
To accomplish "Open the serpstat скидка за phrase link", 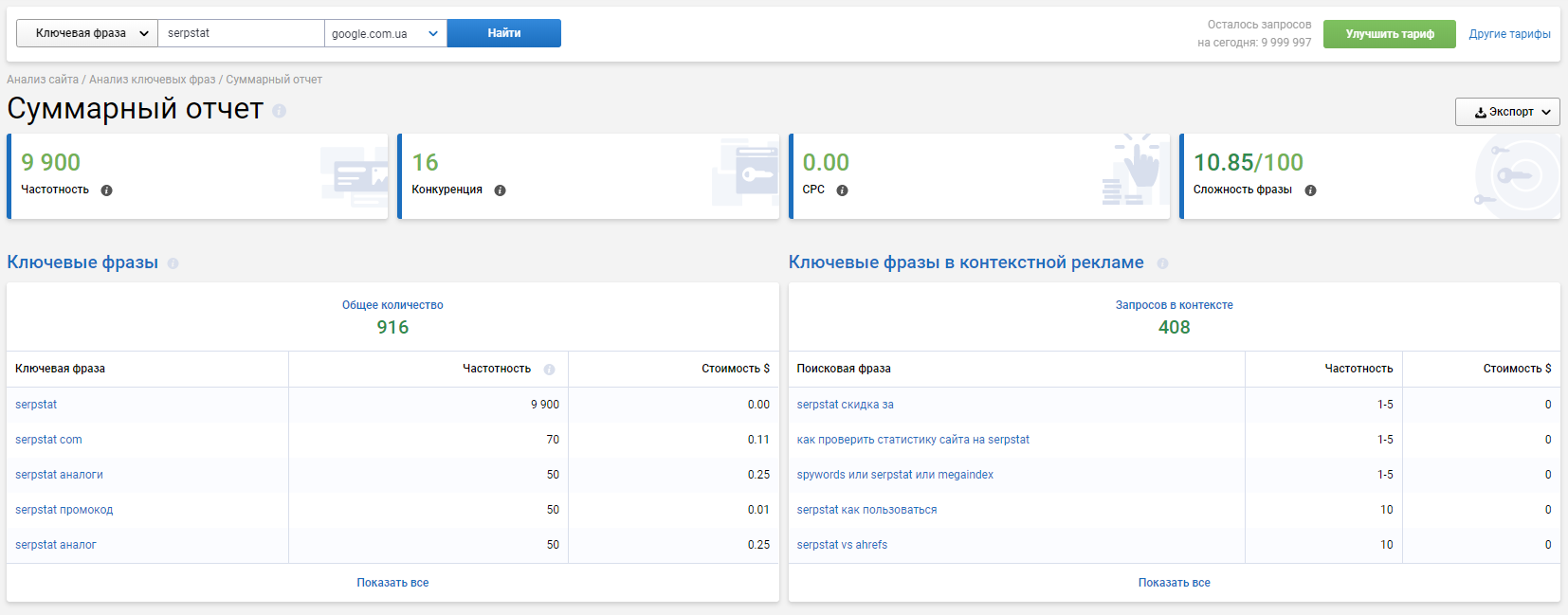I will (x=845, y=405).
